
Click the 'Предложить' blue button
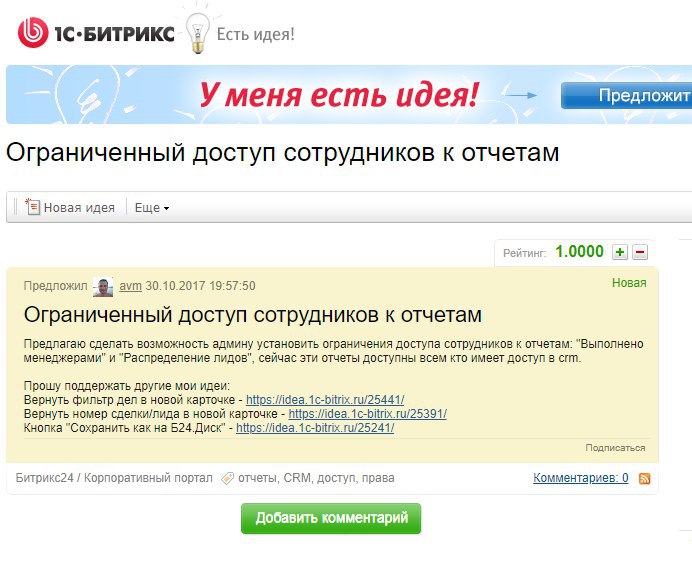pos(626,95)
